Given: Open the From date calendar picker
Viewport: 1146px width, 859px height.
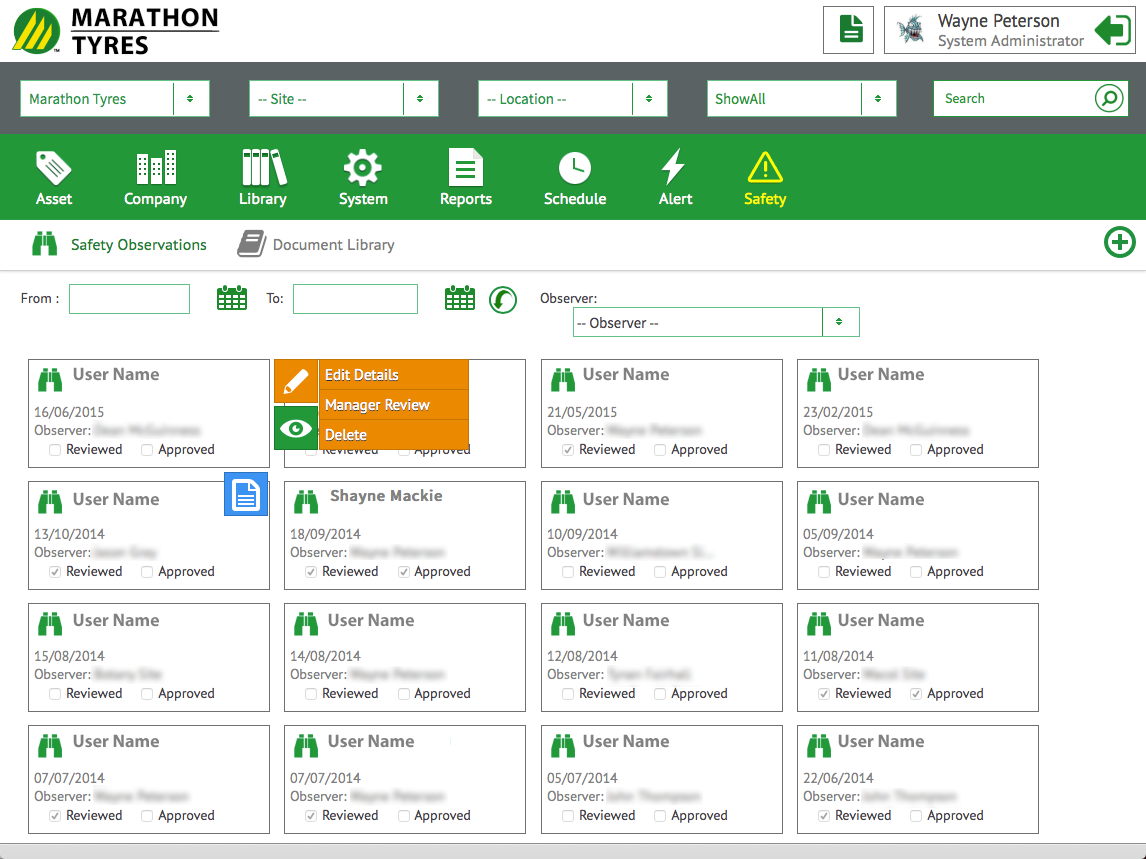Looking at the screenshot, I should click(232, 298).
